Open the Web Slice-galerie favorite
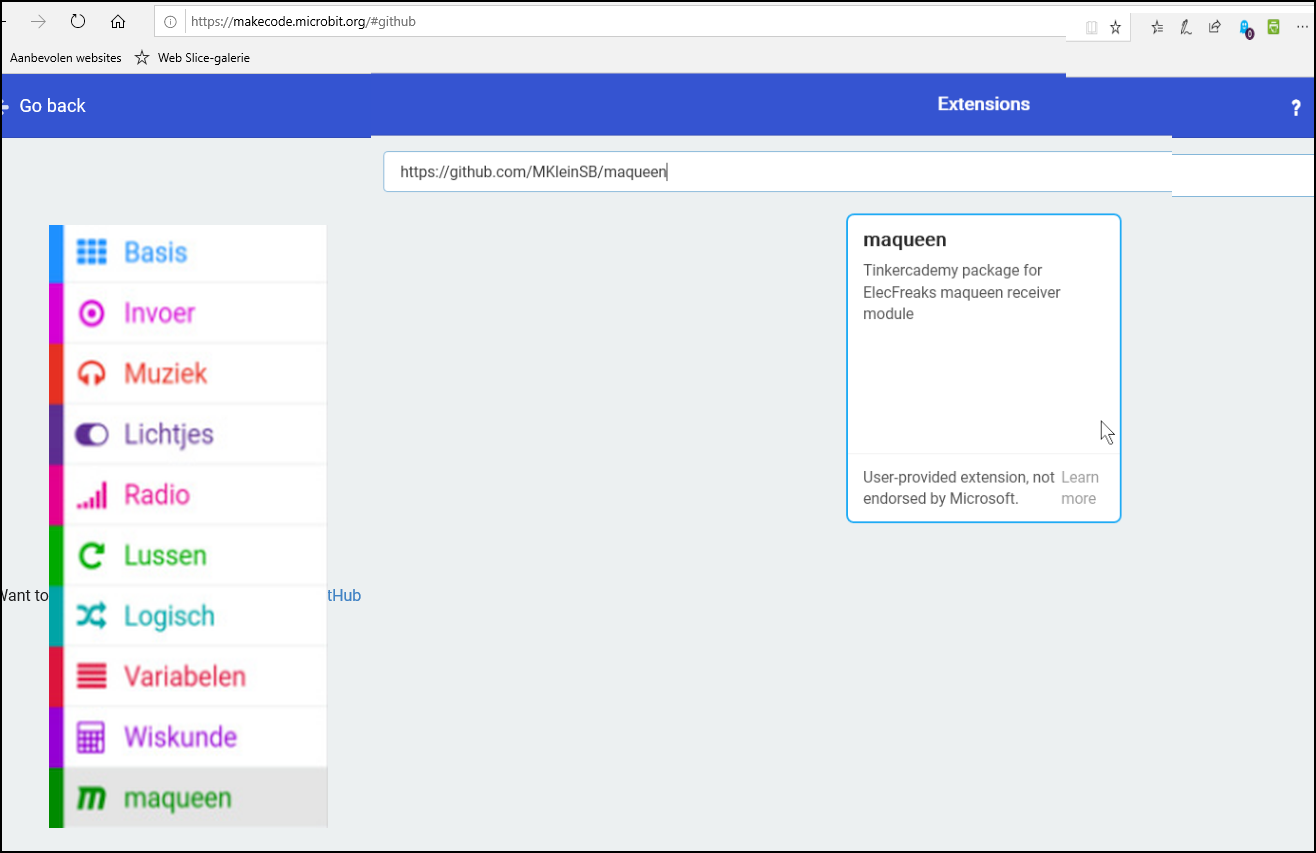Viewport: 1316px width, 853px height. click(193, 58)
